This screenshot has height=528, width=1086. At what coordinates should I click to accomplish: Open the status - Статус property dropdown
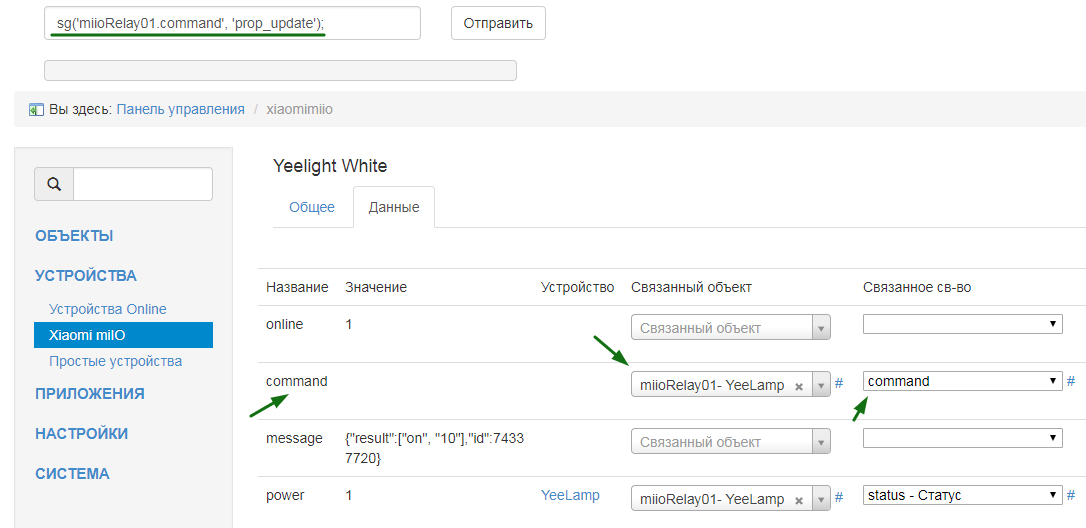962,495
